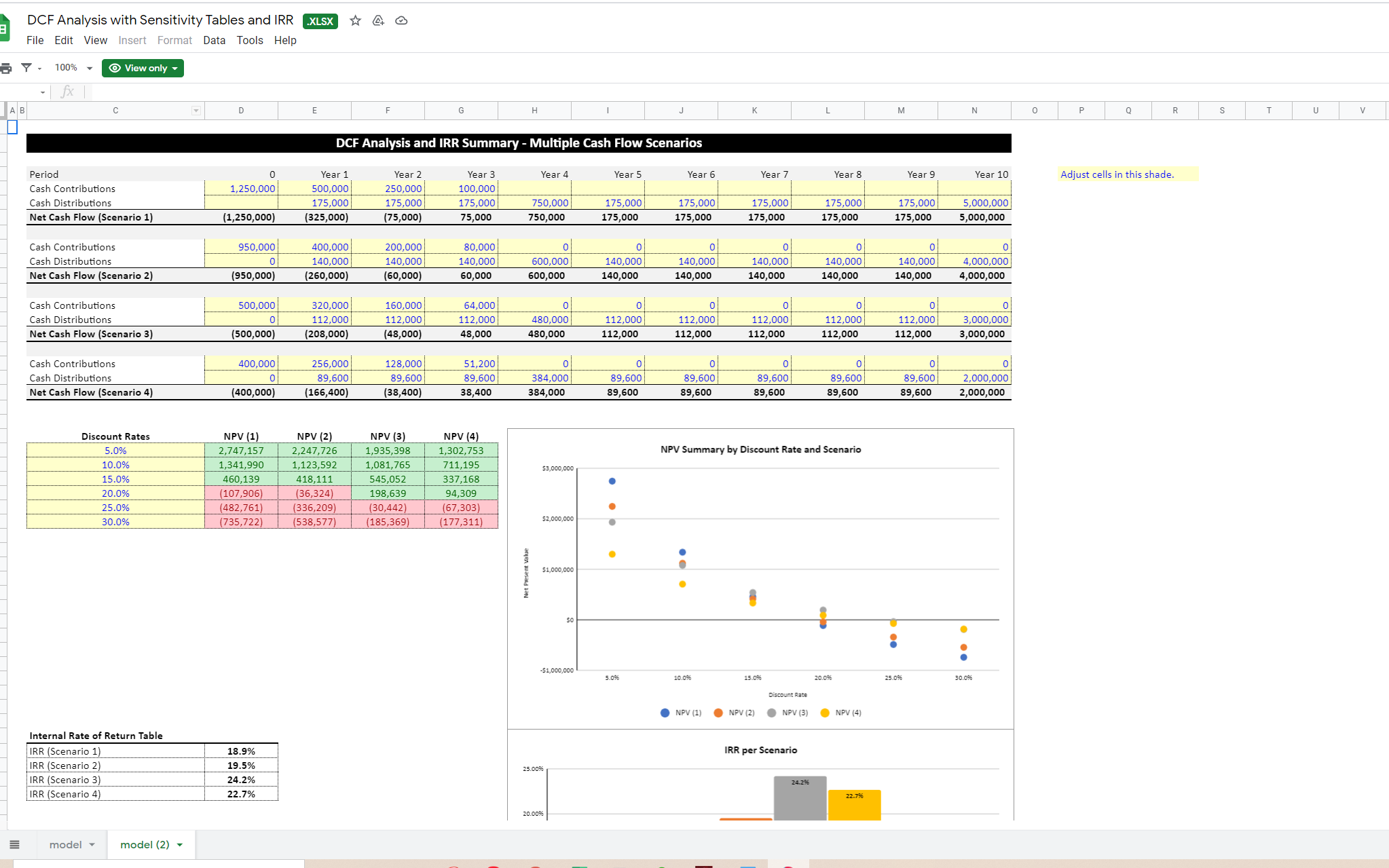Print the spreadsheet
Image resolution: width=1389 pixels, height=868 pixels.
6,68
